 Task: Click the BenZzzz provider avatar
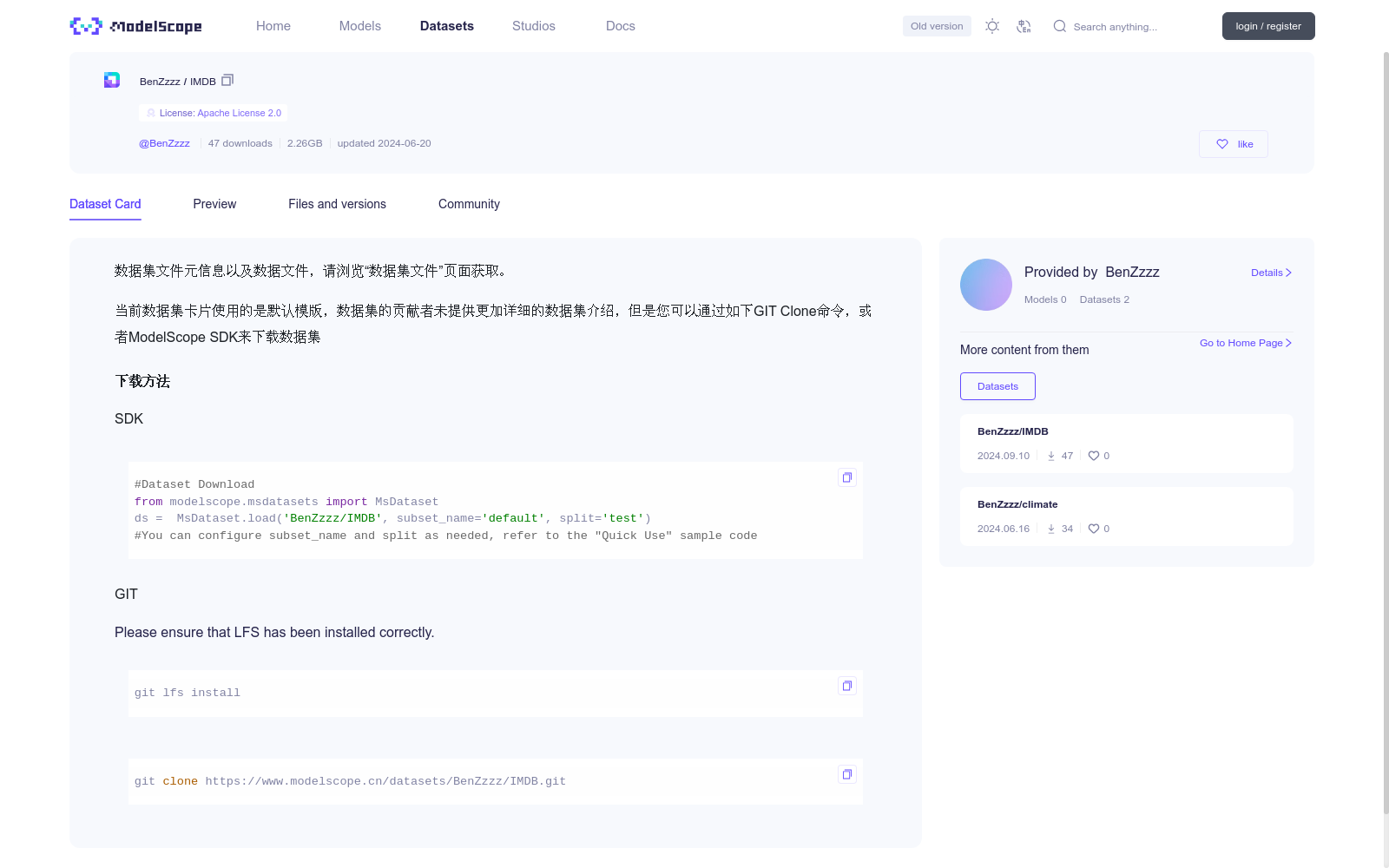pyautogui.click(x=986, y=285)
